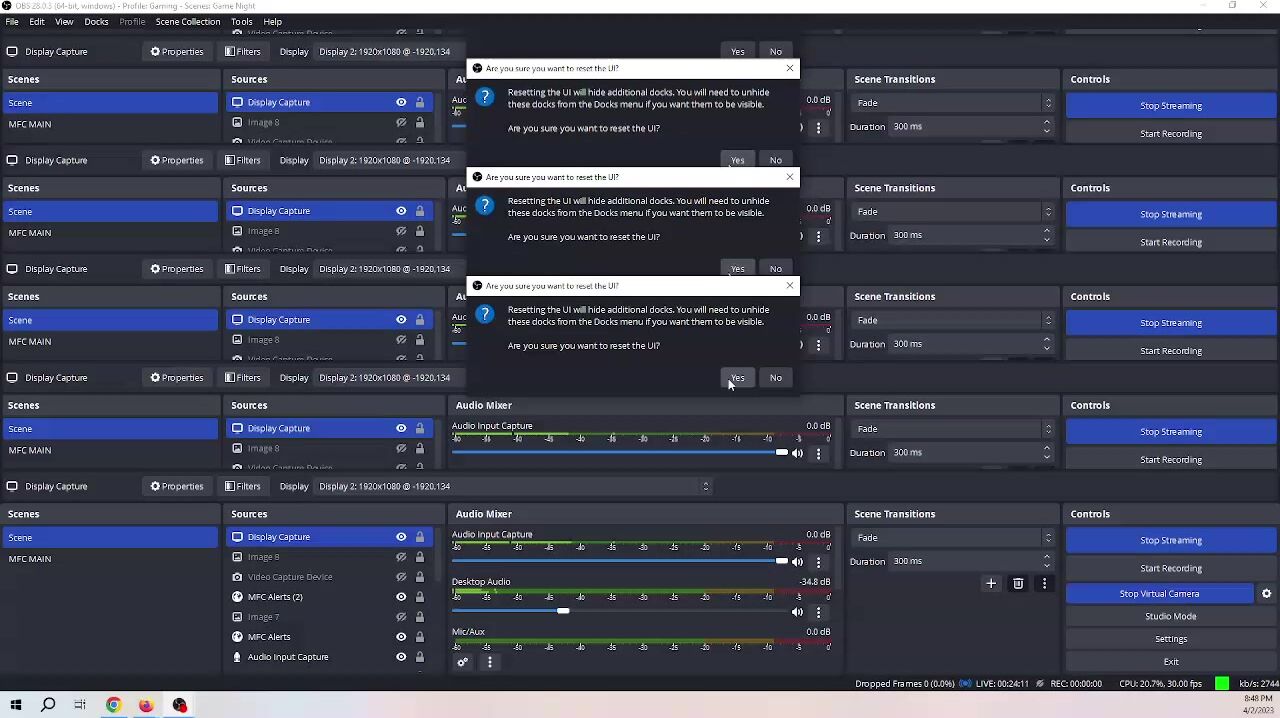Toggle visibility of Image 7 source
Viewport: 1280px width, 718px height.
[x=401, y=617]
